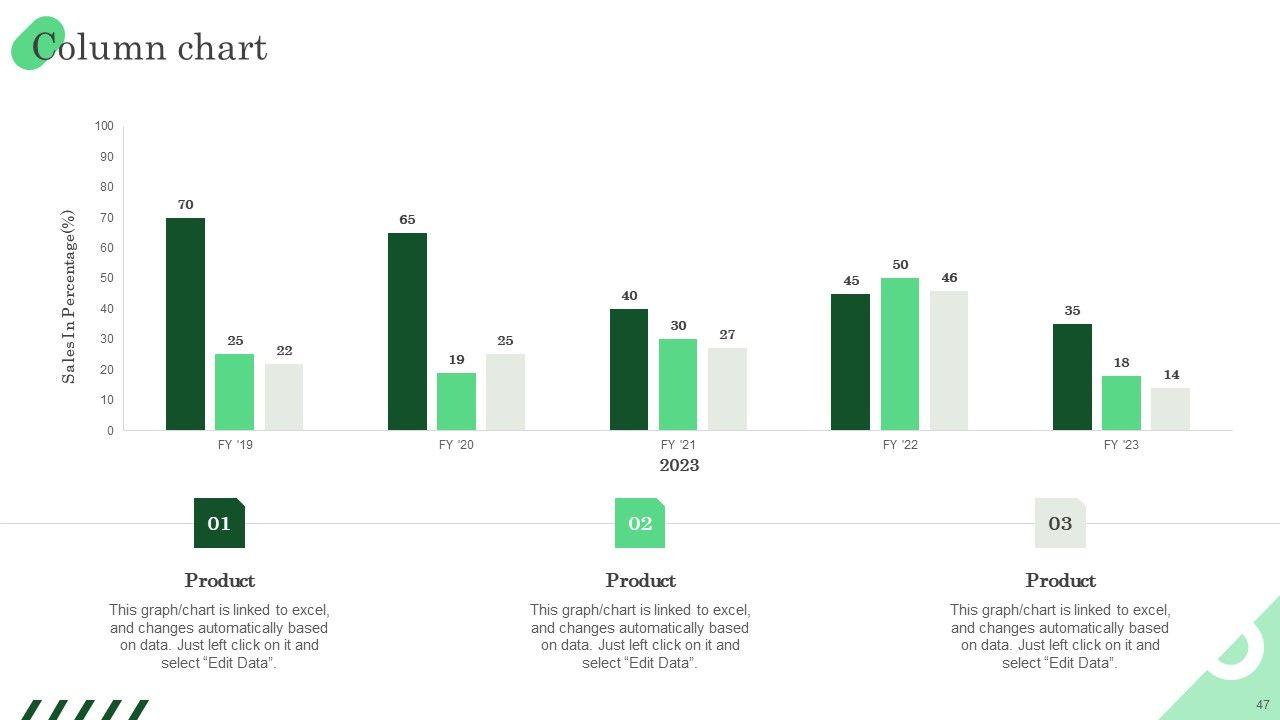Click the white ring in the green corner
1280x720 pixels.
1240,645
